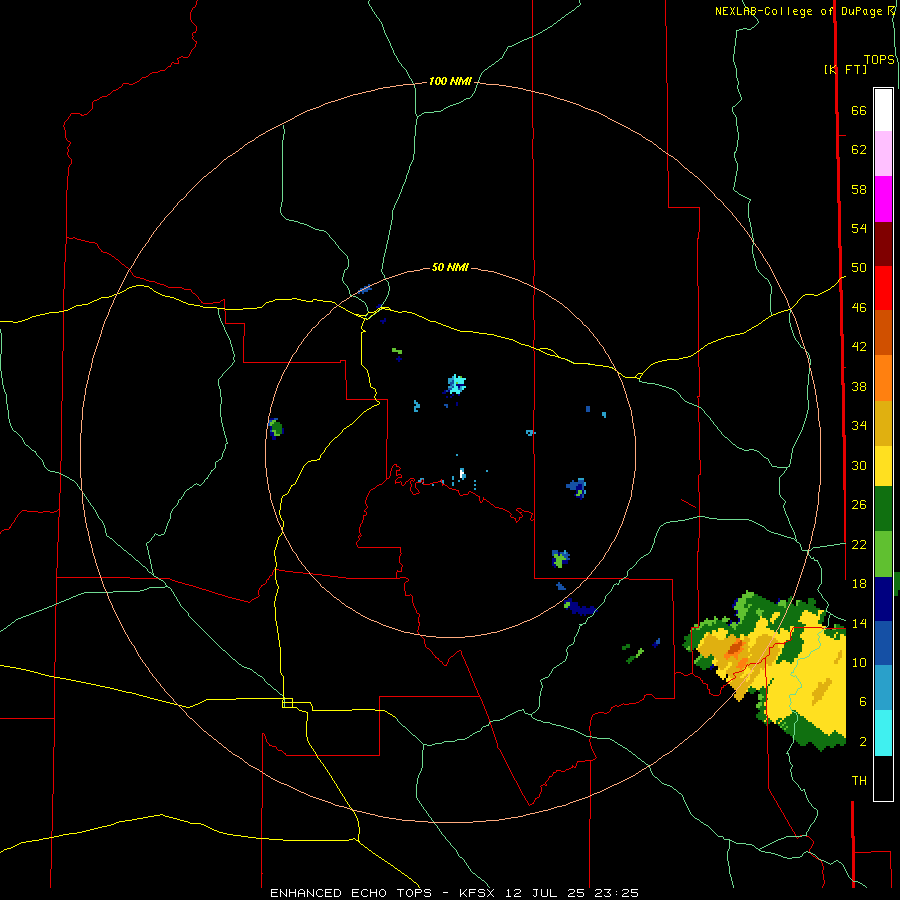Click the 30 value on the legend
The width and height of the screenshot is (900, 900).
(859, 465)
